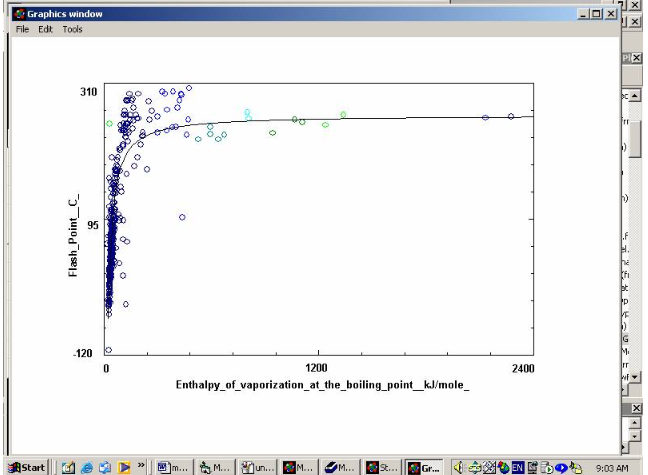This screenshot has width=648, height=475.
Task: Click the EN language indicator in tray
Action: point(518,467)
